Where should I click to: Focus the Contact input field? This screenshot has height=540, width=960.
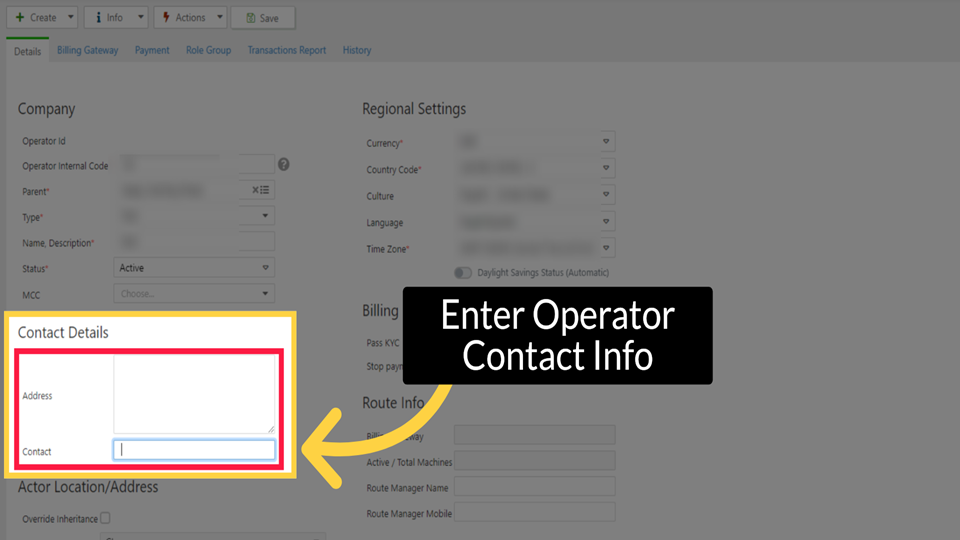(x=194, y=450)
